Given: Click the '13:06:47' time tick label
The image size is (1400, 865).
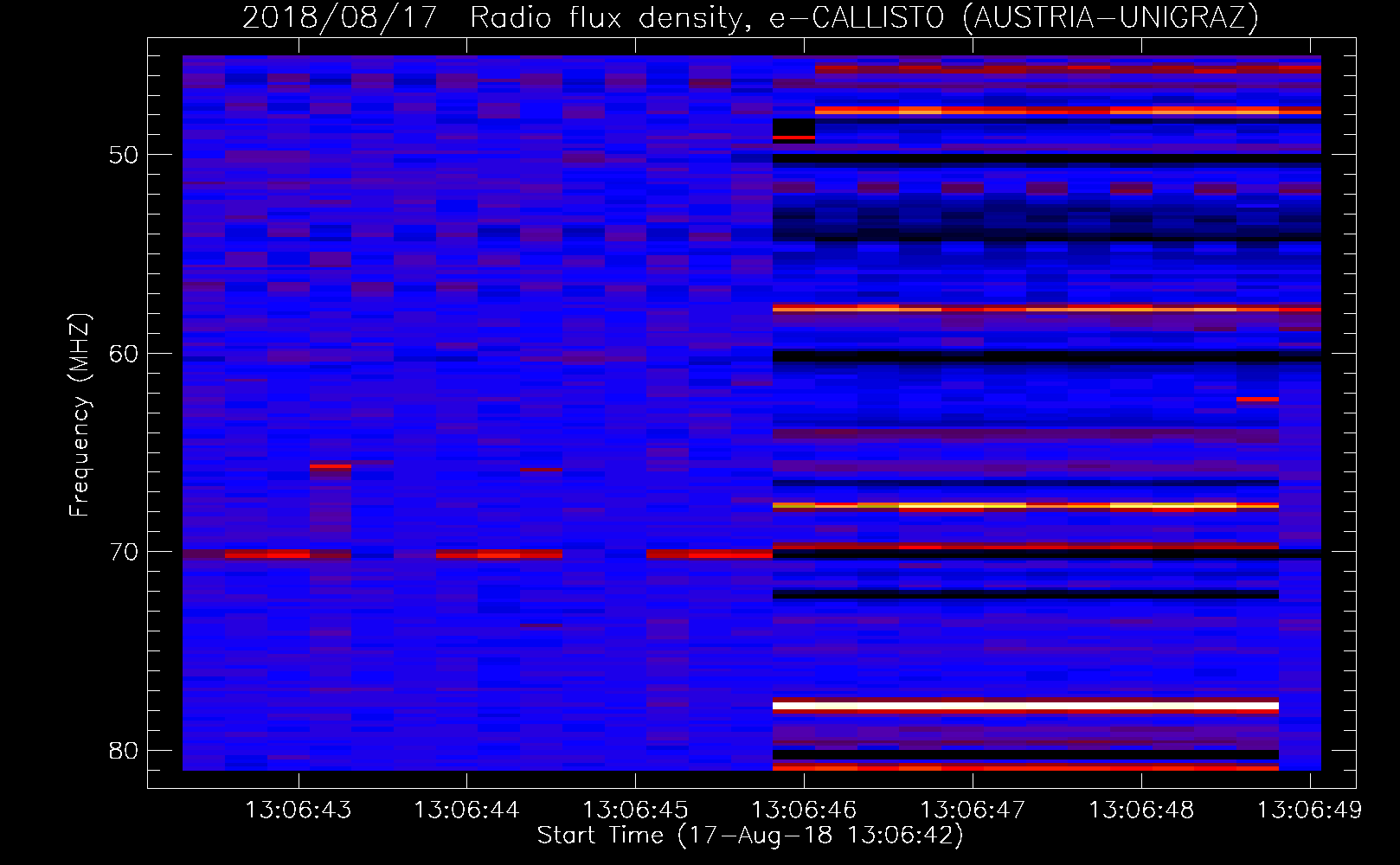Looking at the screenshot, I should click(972, 811).
